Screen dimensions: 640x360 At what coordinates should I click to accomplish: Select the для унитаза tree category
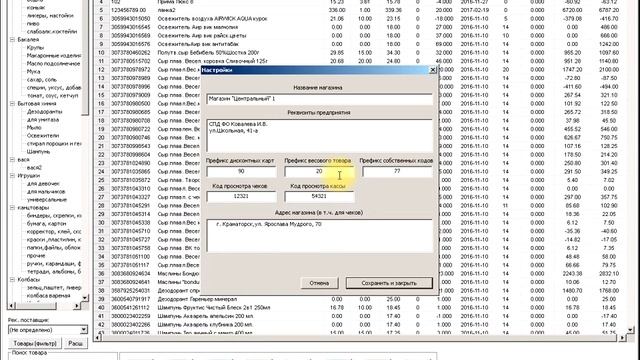(43, 120)
